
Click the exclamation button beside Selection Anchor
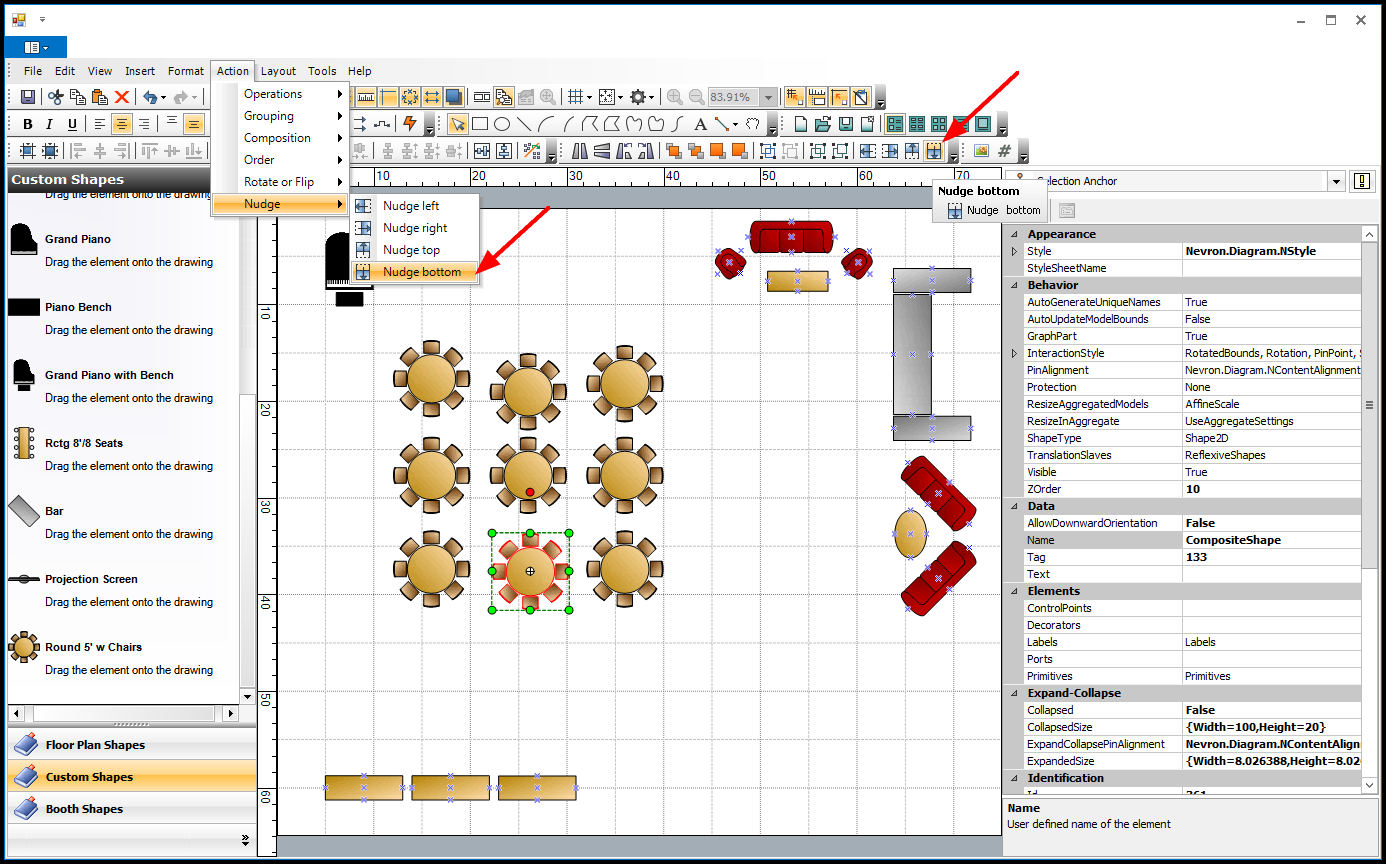1362,181
